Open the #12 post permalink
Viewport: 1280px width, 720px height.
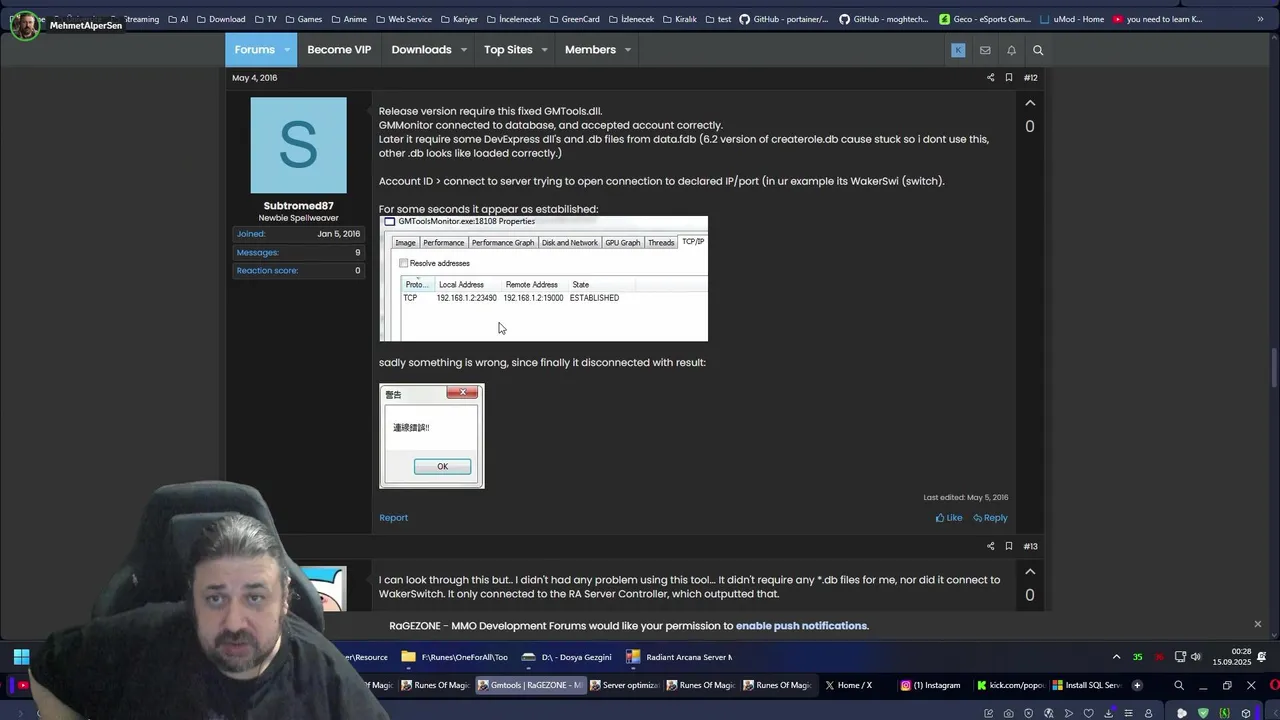tap(1030, 78)
